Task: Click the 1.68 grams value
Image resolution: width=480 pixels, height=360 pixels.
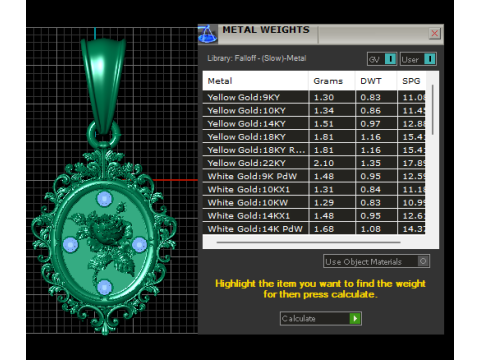Action: click(x=324, y=229)
